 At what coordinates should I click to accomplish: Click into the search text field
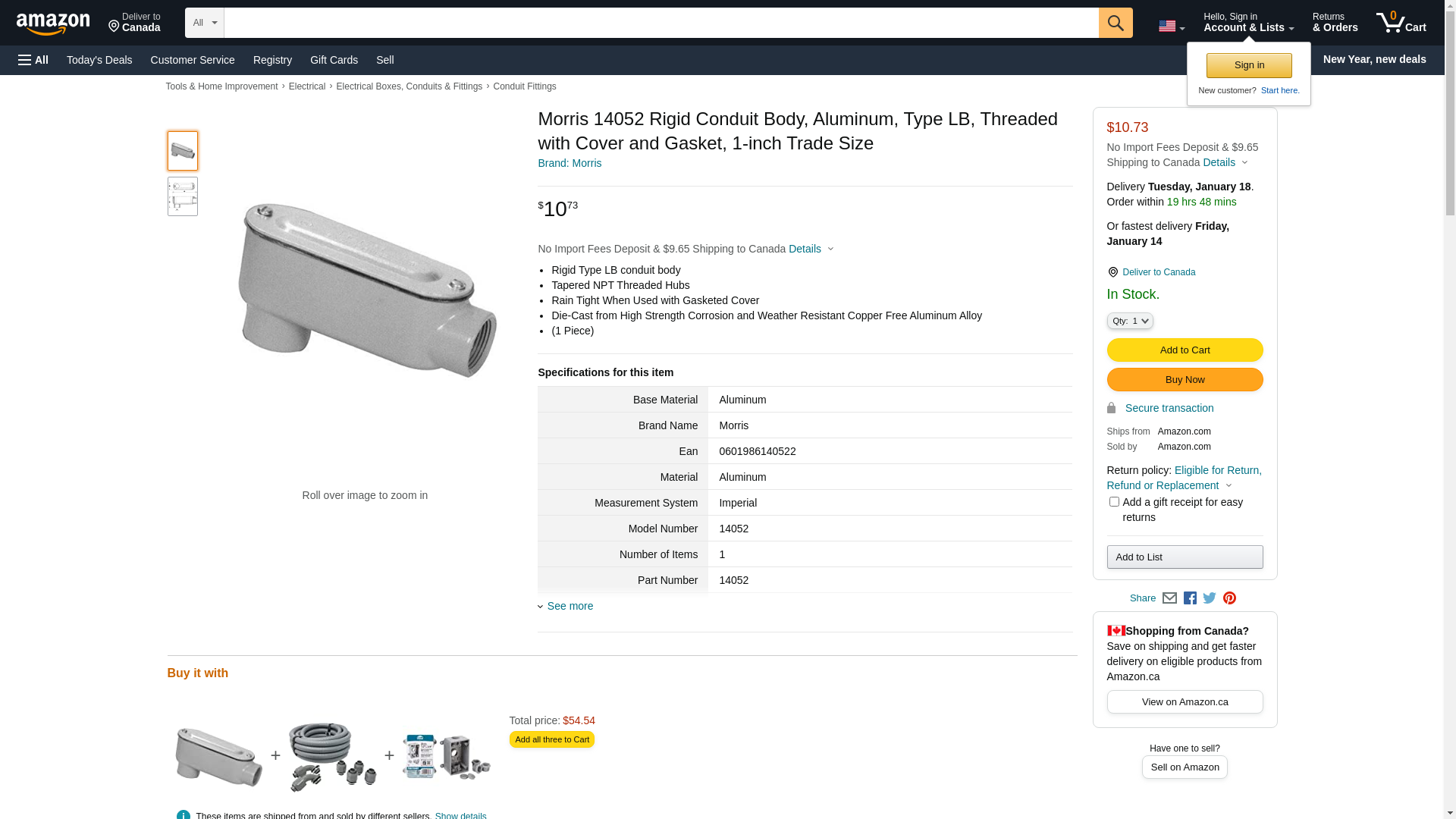coord(661,23)
